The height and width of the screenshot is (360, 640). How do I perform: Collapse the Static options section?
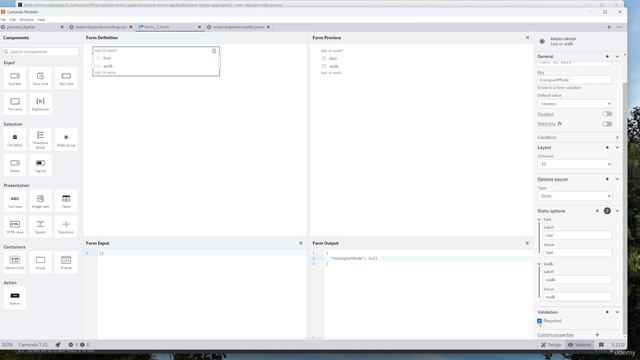[617, 211]
